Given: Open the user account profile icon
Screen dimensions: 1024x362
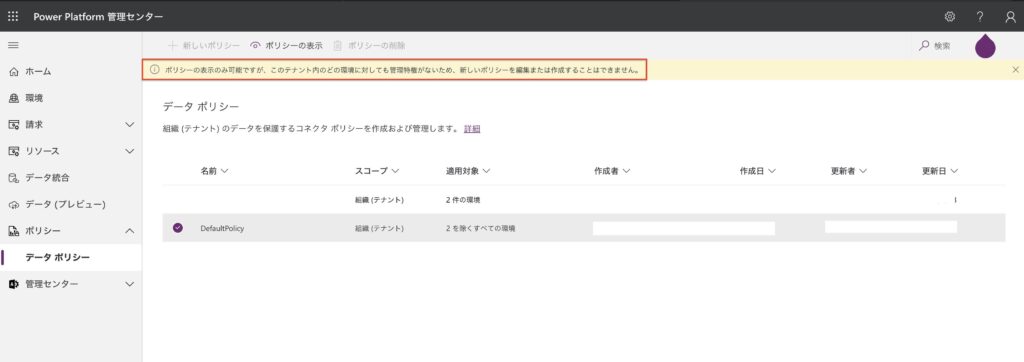Looking at the screenshot, I should pyautogui.click(x=1010, y=17).
